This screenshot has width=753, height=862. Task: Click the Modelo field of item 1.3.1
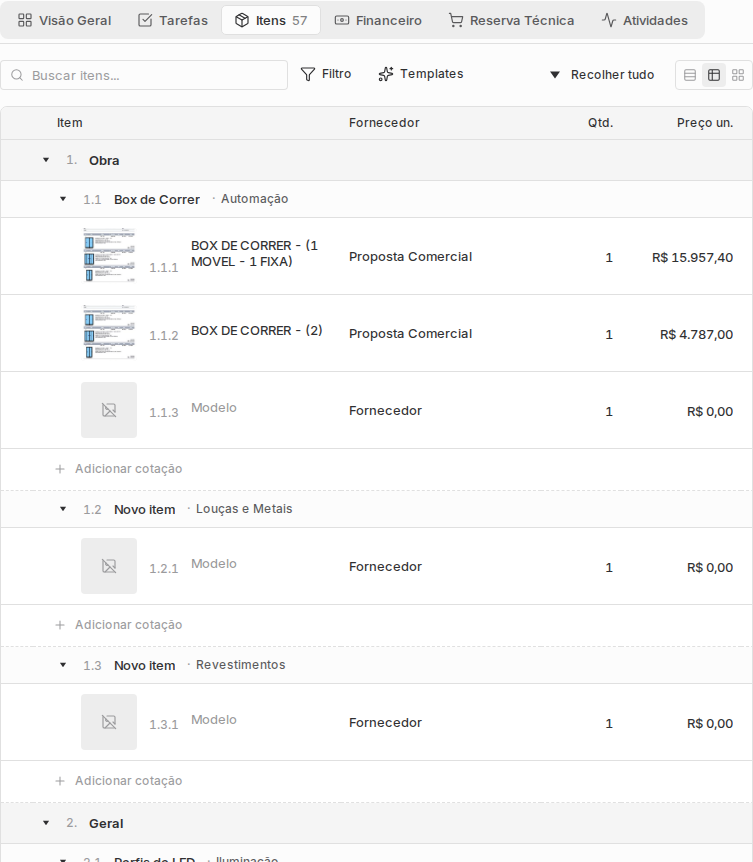click(214, 720)
